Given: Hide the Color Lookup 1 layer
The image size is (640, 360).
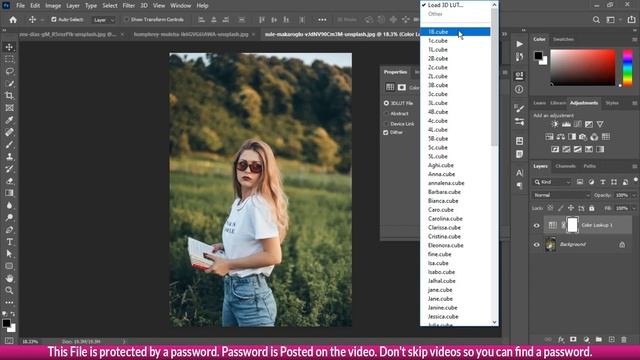Looking at the screenshot, I should coord(537,225).
